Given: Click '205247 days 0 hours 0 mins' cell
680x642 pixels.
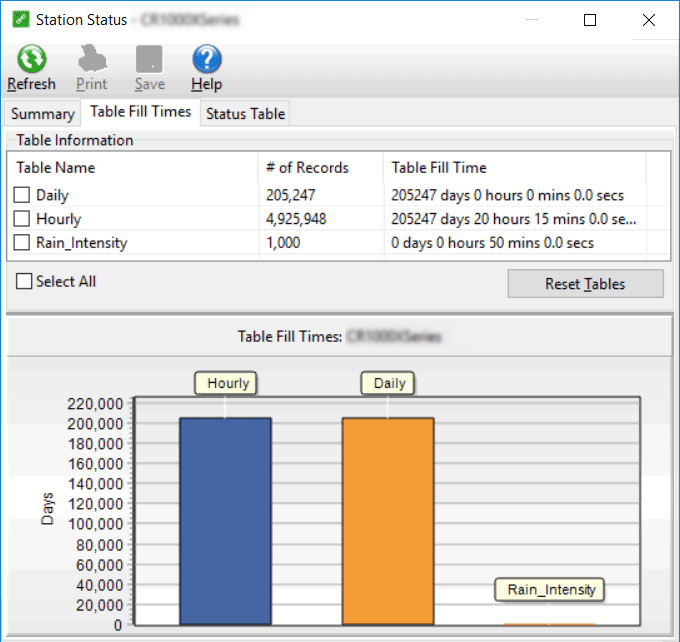Looking at the screenshot, I should (x=507, y=195).
